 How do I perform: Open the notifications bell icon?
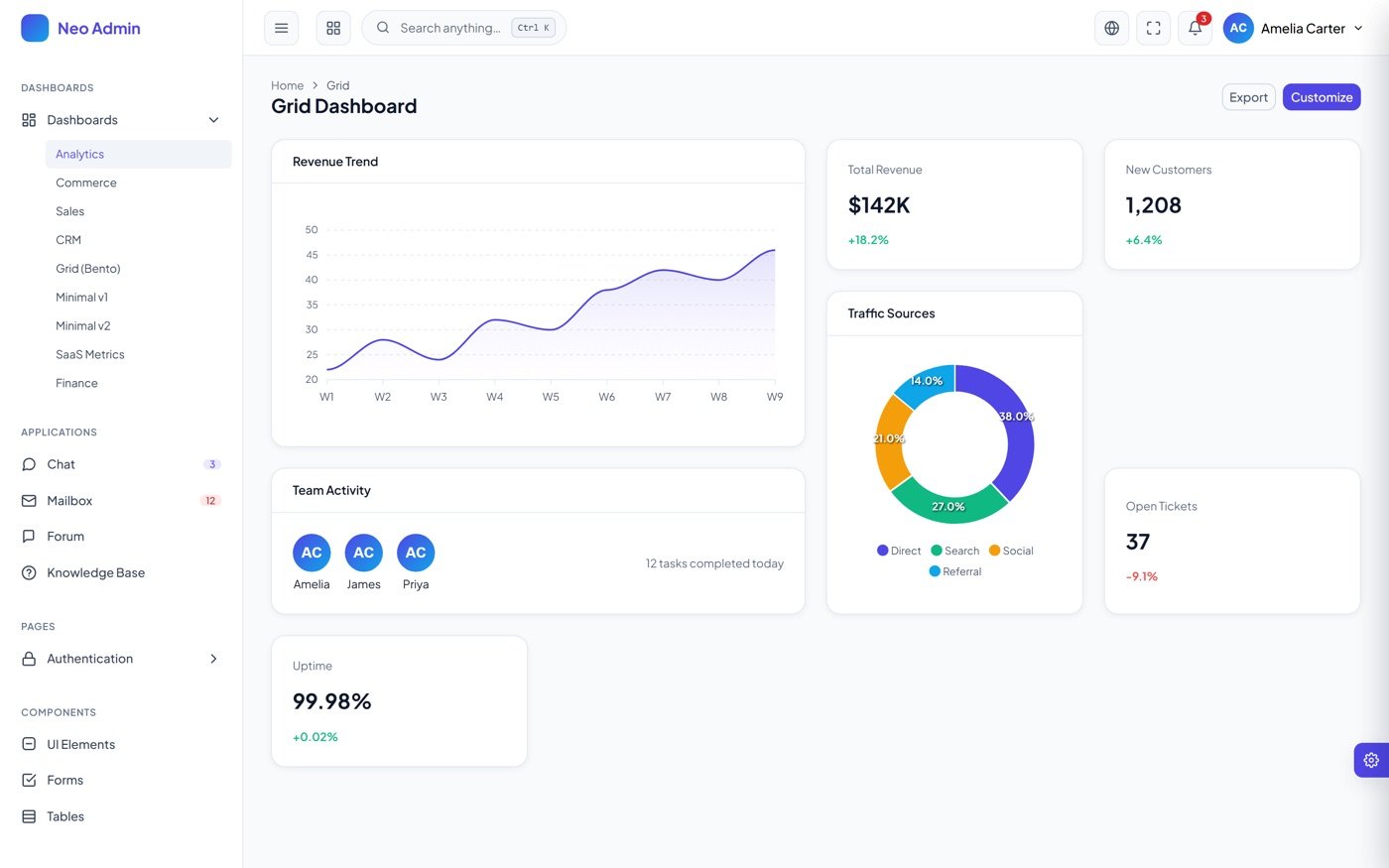pyautogui.click(x=1196, y=28)
